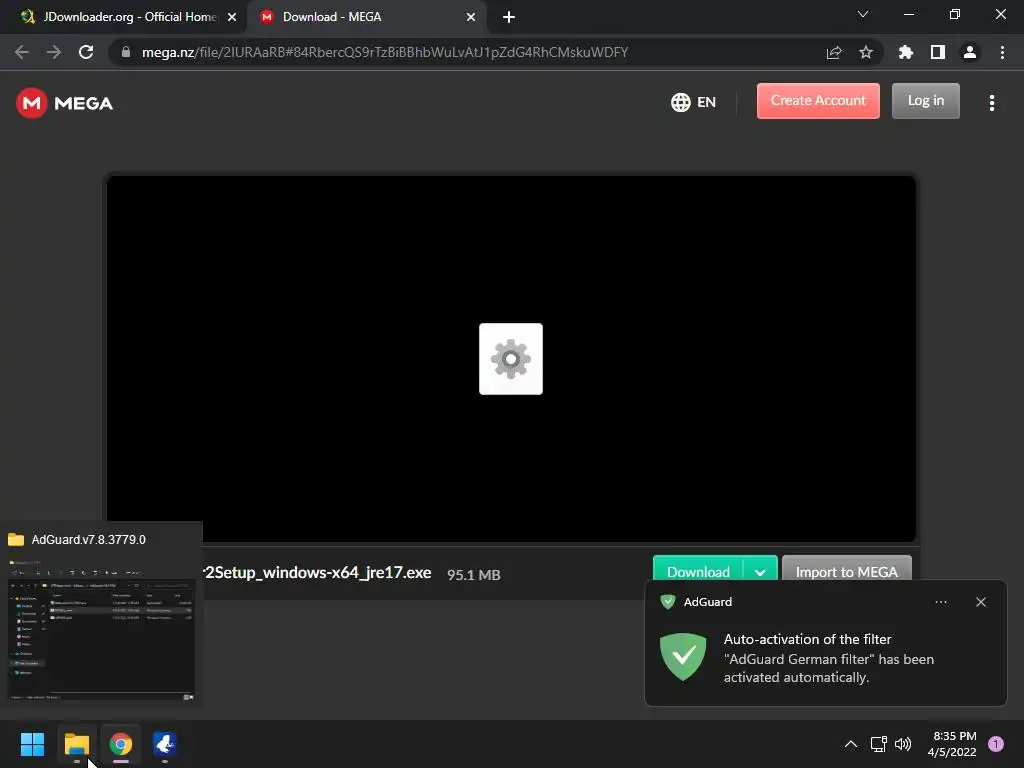Open the JDownloader taskbar icon
This screenshot has height=768, width=1024.
(165, 744)
